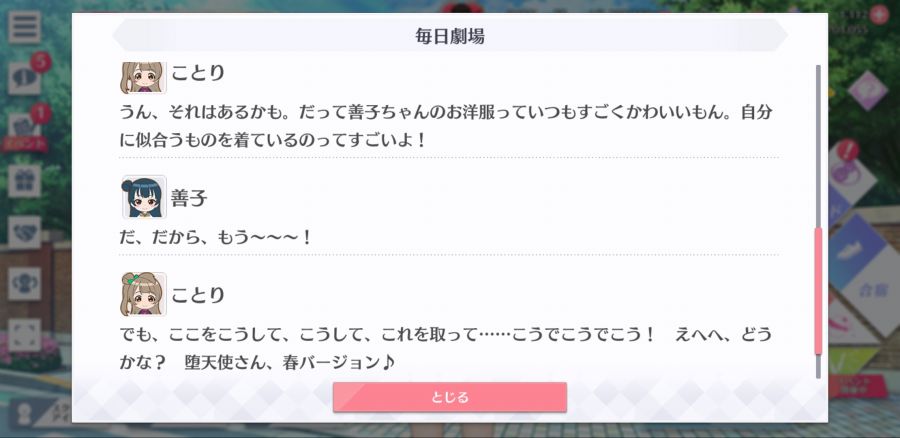Viewport: 900px width, 438px height.
Task: Open the handshake friends icon
Action: pyautogui.click(x=24, y=232)
